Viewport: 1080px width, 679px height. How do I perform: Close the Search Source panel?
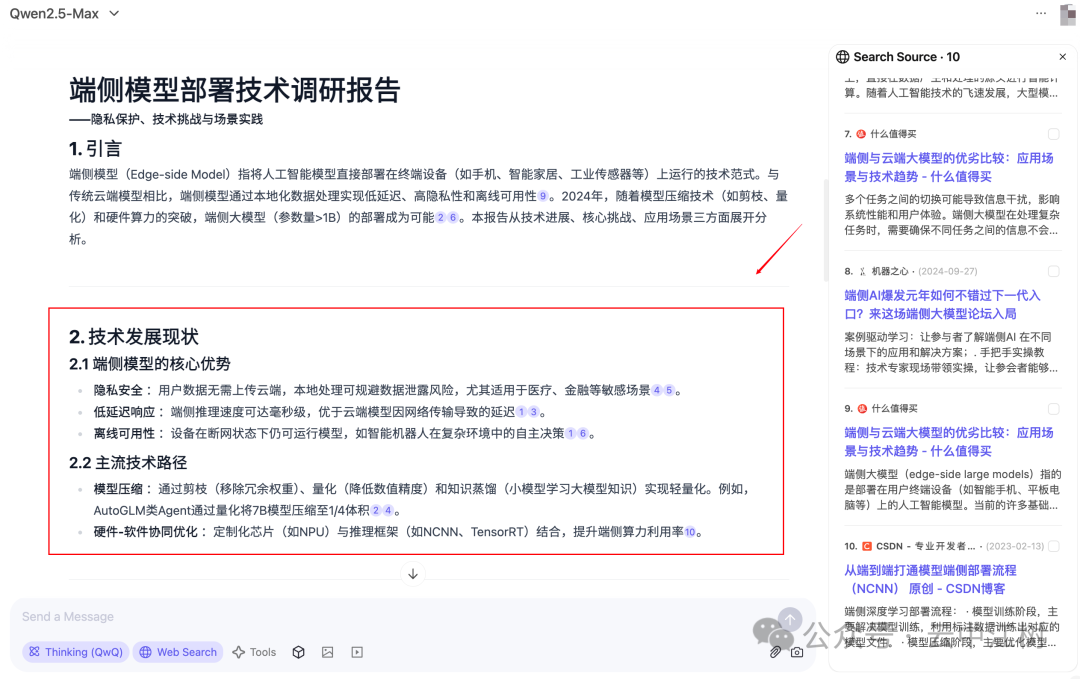coord(1063,57)
